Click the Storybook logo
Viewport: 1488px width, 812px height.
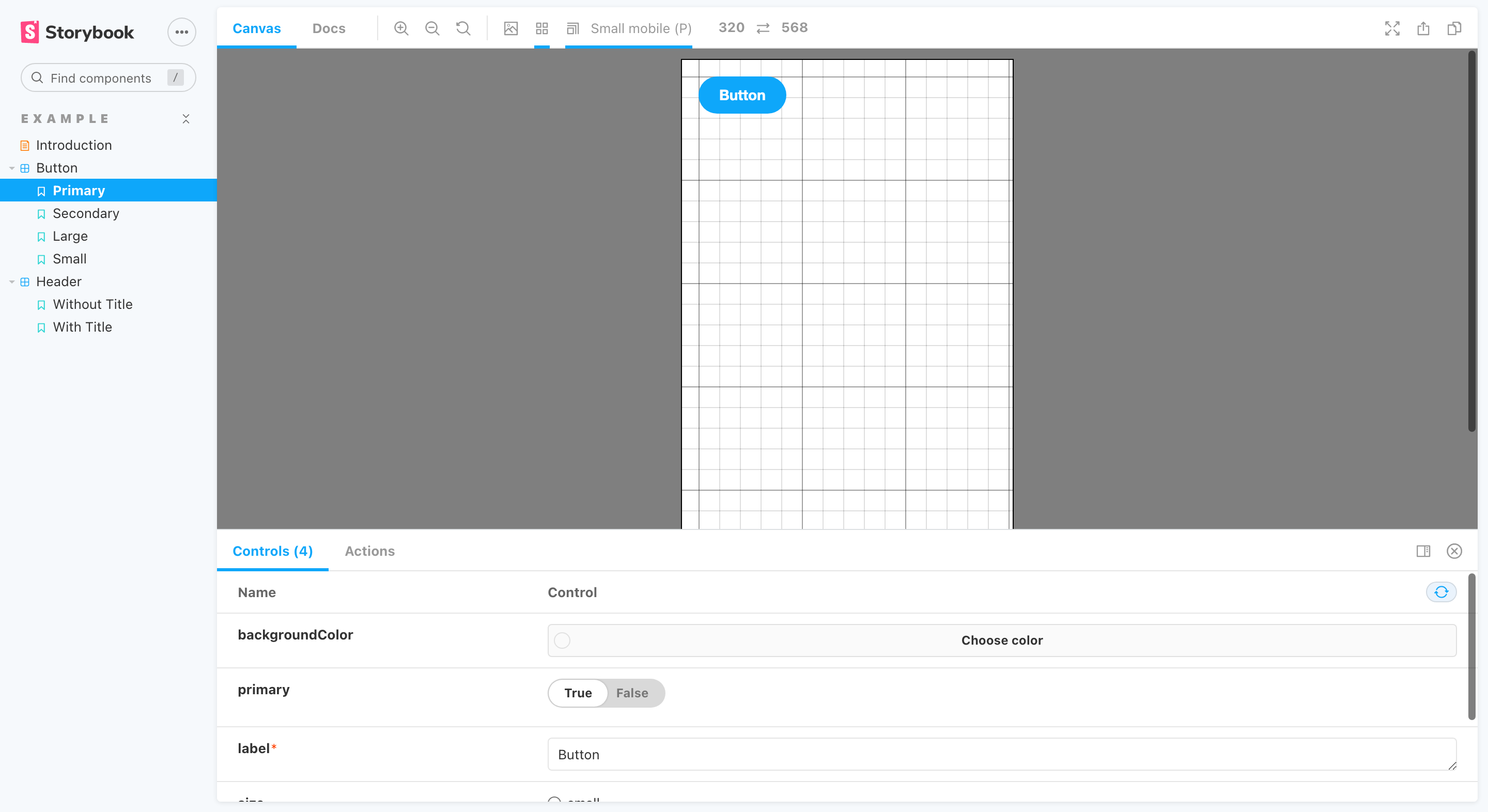click(x=77, y=32)
